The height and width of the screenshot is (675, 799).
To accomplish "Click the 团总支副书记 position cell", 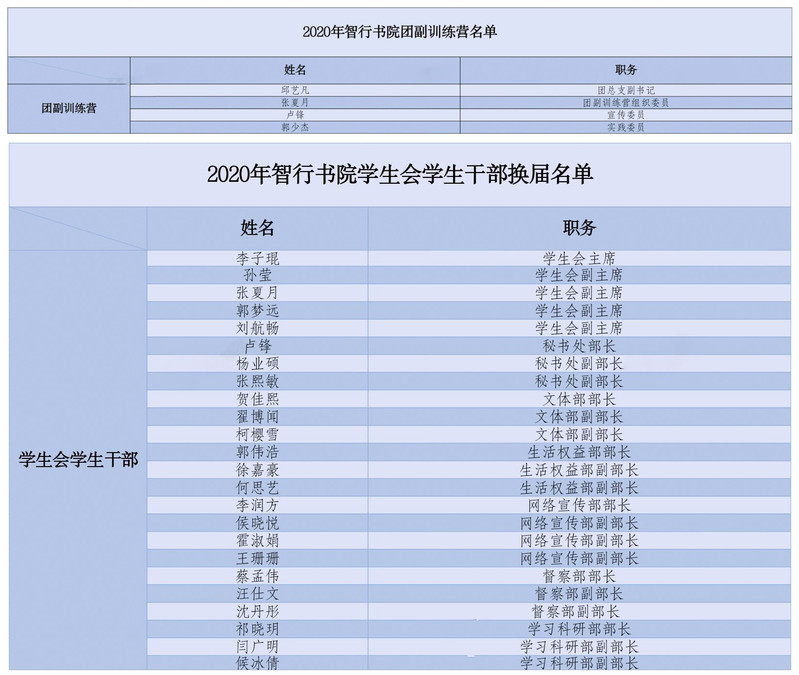I will pos(626,90).
